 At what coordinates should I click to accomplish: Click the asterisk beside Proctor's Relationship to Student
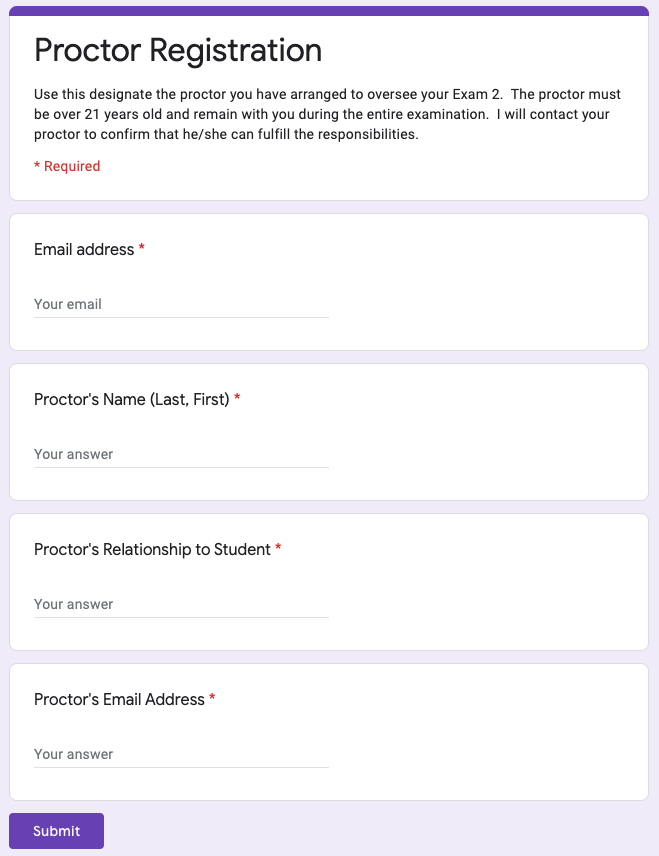tap(279, 549)
